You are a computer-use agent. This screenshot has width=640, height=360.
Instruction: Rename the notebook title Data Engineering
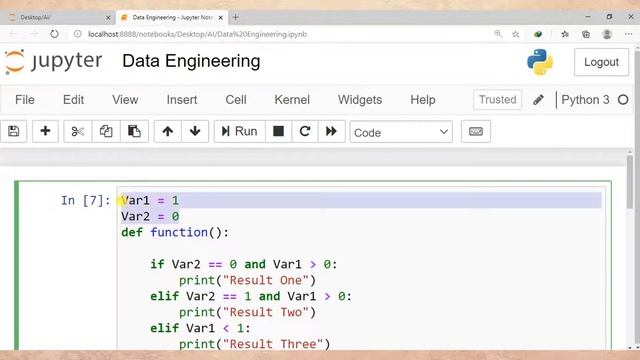coord(191,61)
